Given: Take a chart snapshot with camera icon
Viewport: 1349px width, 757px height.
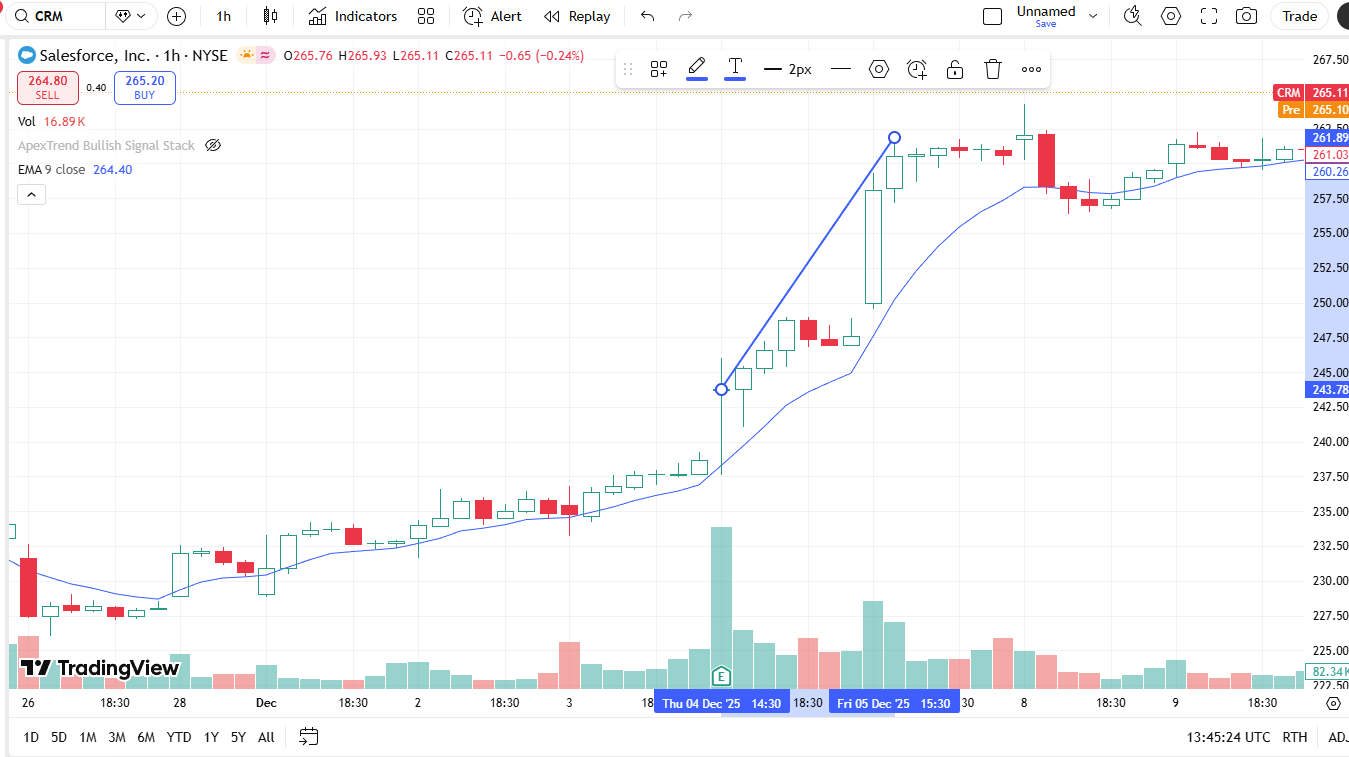Looking at the screenshot, I should point(1246,16).
